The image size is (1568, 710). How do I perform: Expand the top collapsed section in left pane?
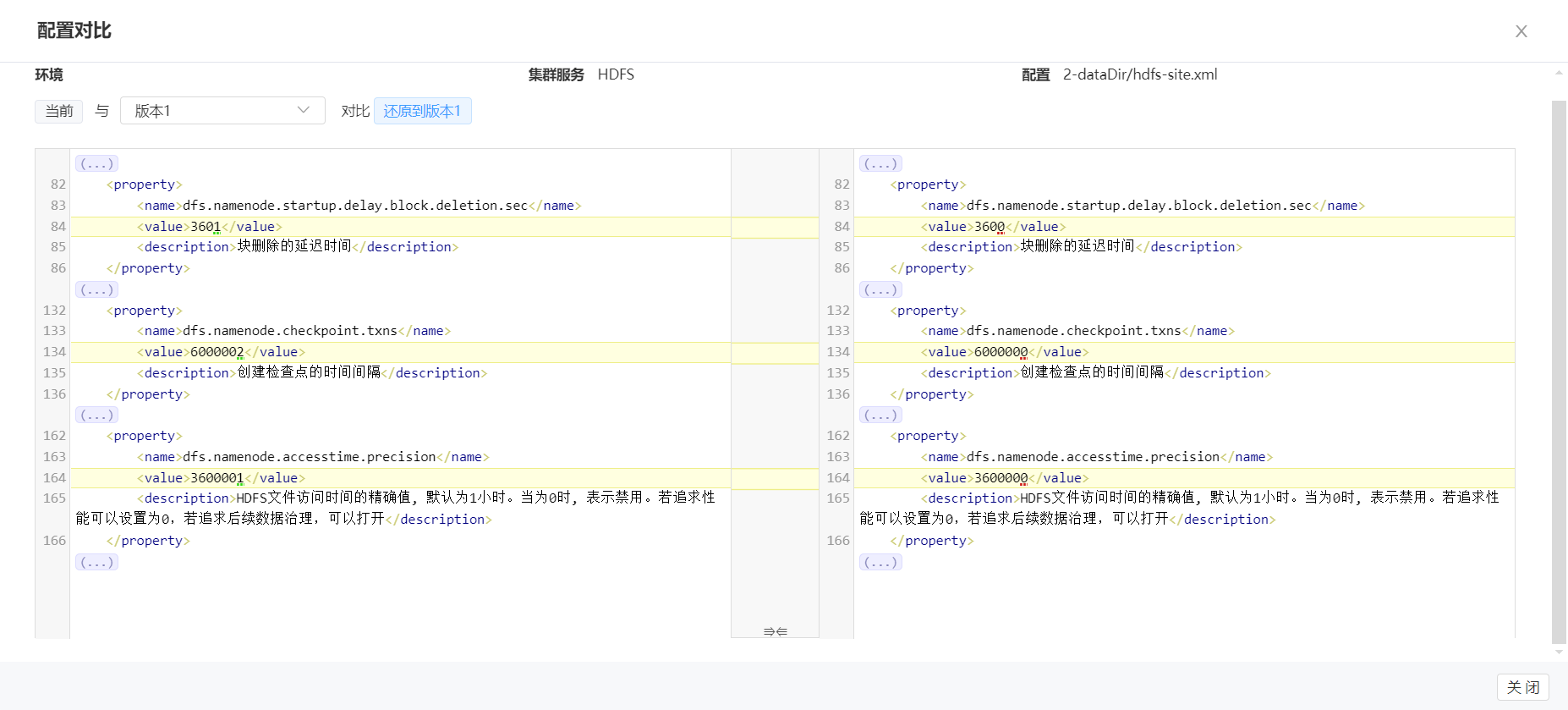(96, 163)
